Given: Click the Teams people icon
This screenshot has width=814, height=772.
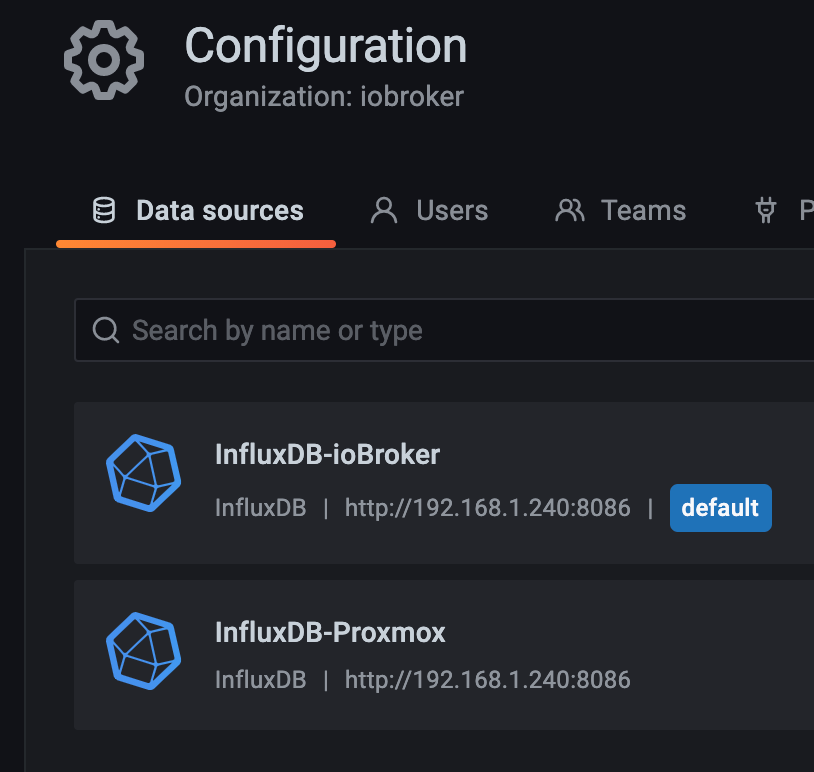Looking at the screenshot, I should 570,210.
